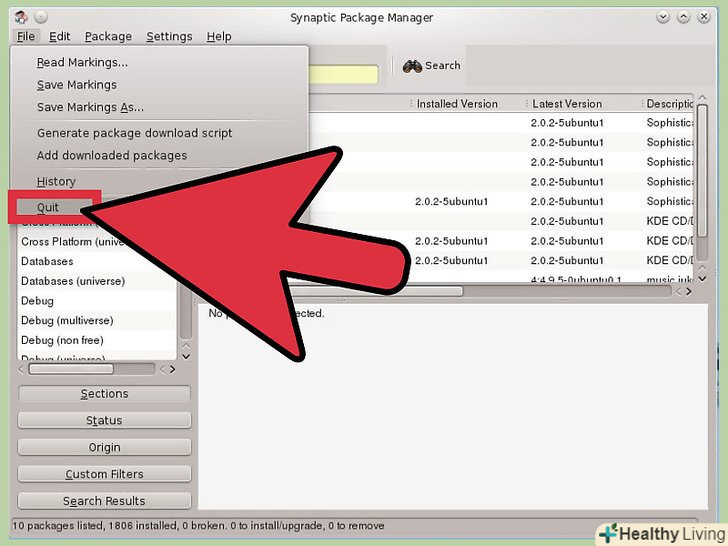Click the package list horizontal scroll right arrow
The image size is (728, 546).
689,292
